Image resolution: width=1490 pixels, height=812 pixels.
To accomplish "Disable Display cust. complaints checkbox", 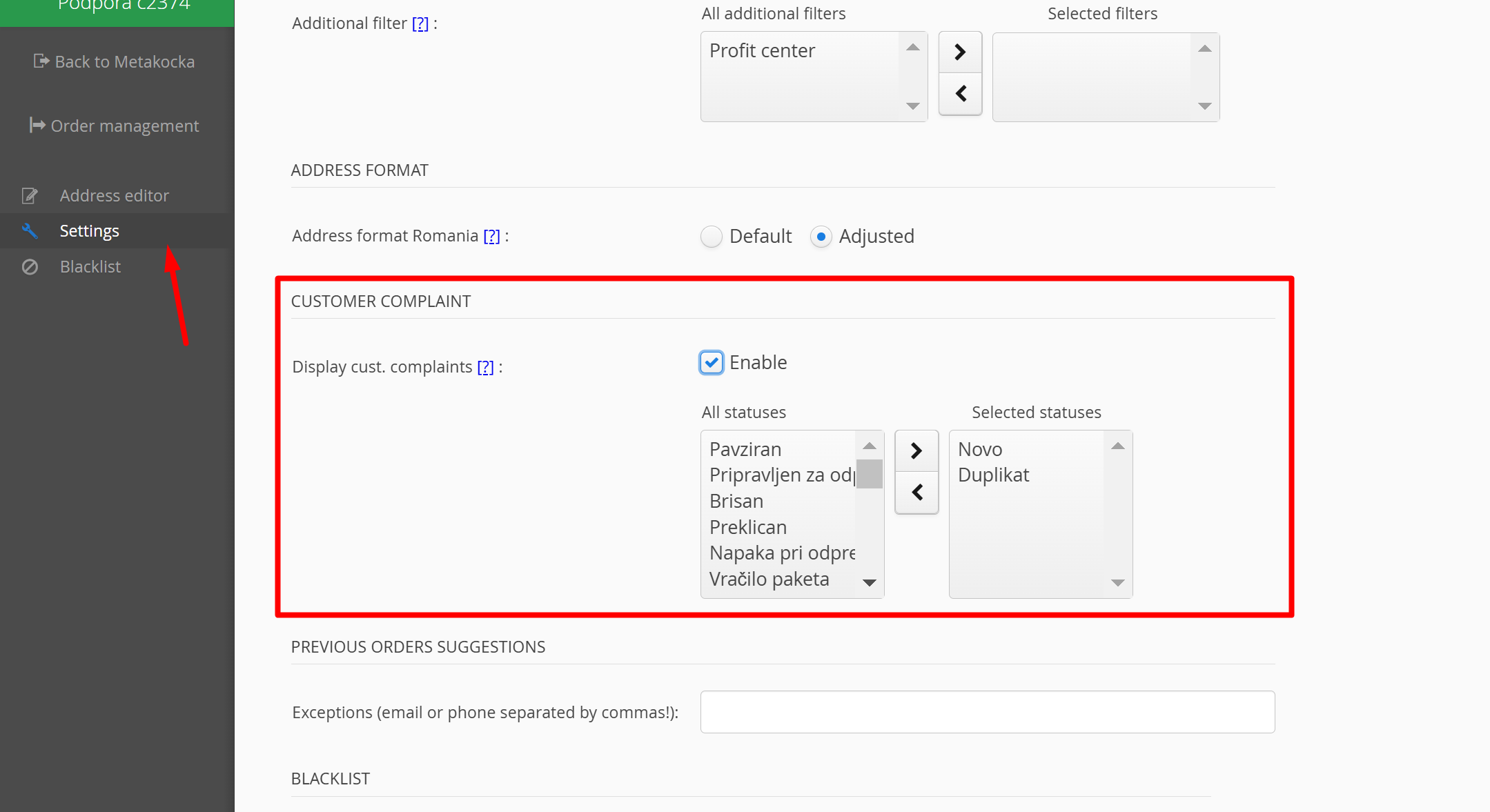I will 711,363.
